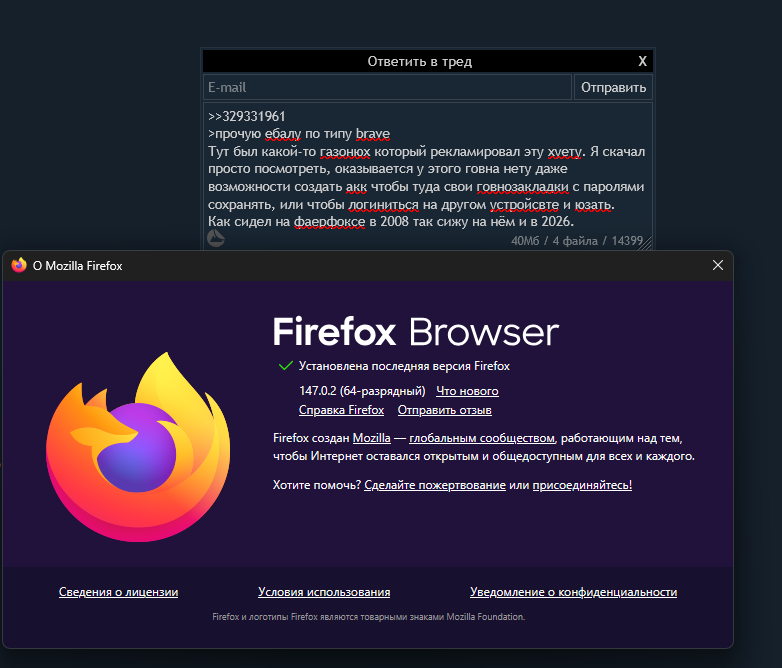
Task: Follow the 'Mozilla' link in description
Action: pyautogui.click(x=372, y=438)
